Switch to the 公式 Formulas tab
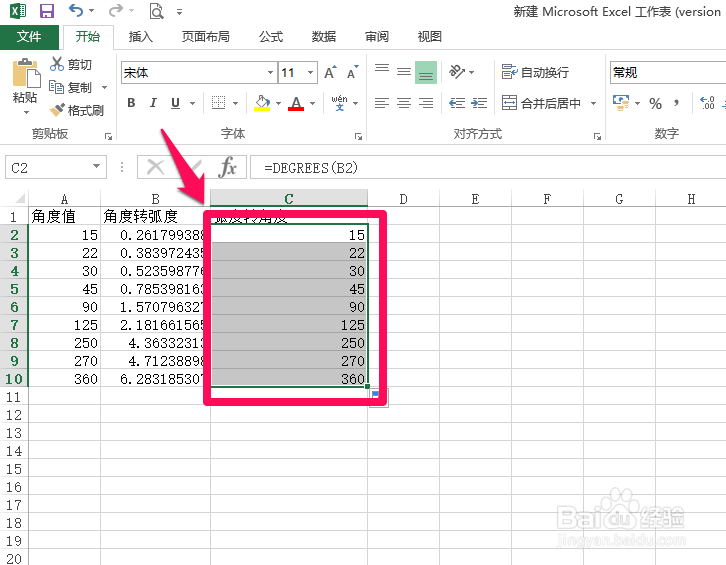 point(271,37)
